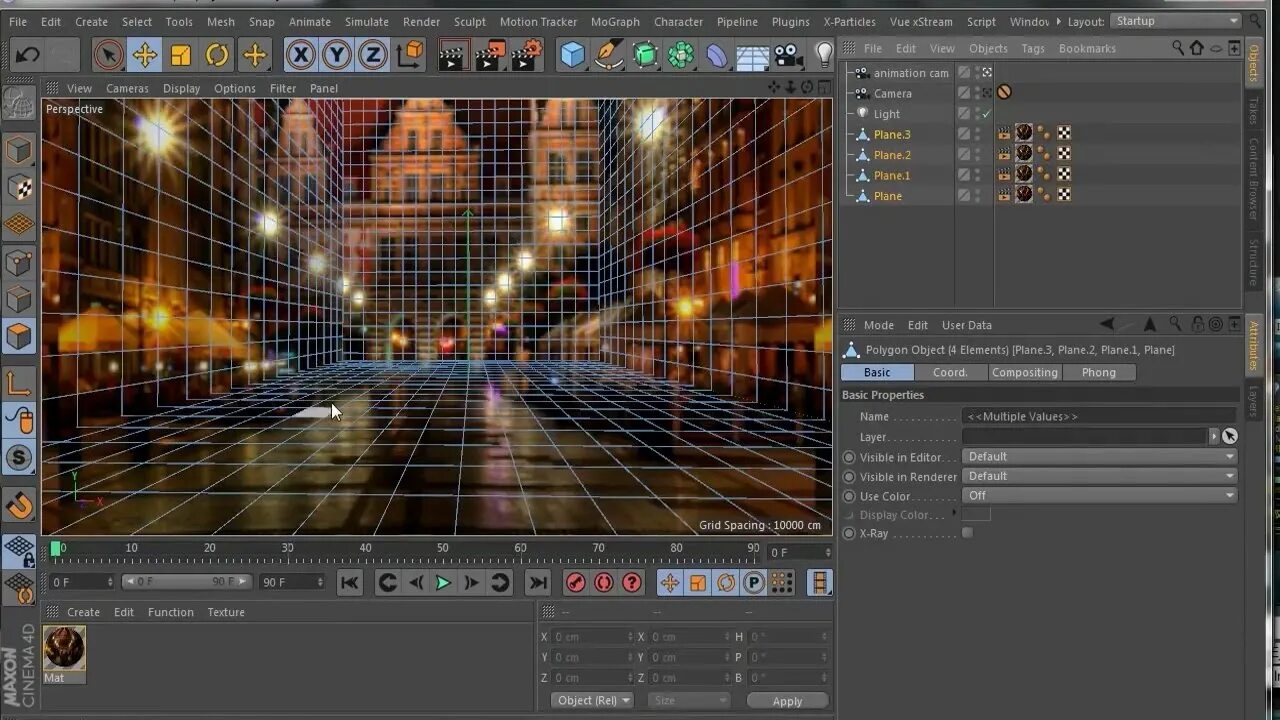Toggle Snap magnet icon in left palette
This screenshot has height=720, width=1280.
coord(19,505)
